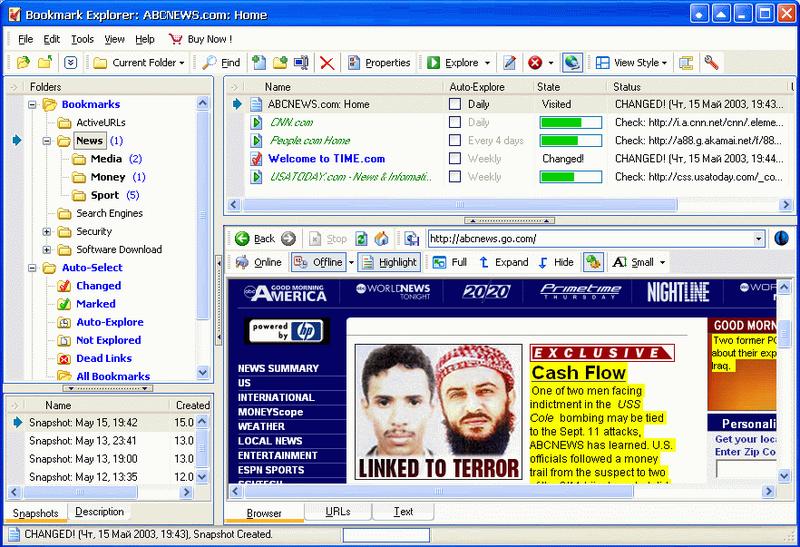Open the URL address bar dropdown
The image size is (800, 547).
click(x=759, y=239)
